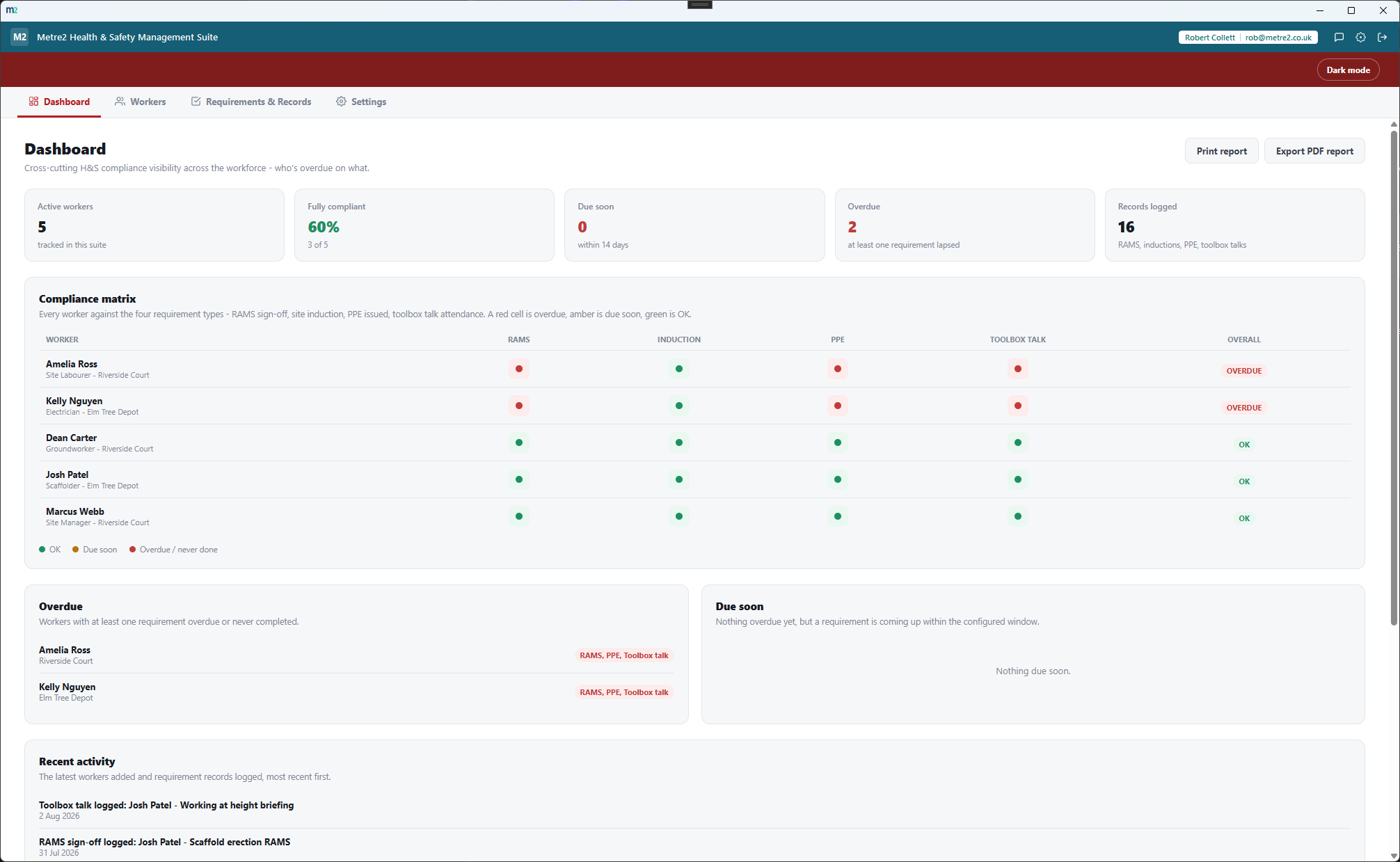Image resolution: width=1400 pixels, height=862 pixels.
Task: Click the Settings tab gear icon
Action: pyautogui.click(x=341, y=102)
